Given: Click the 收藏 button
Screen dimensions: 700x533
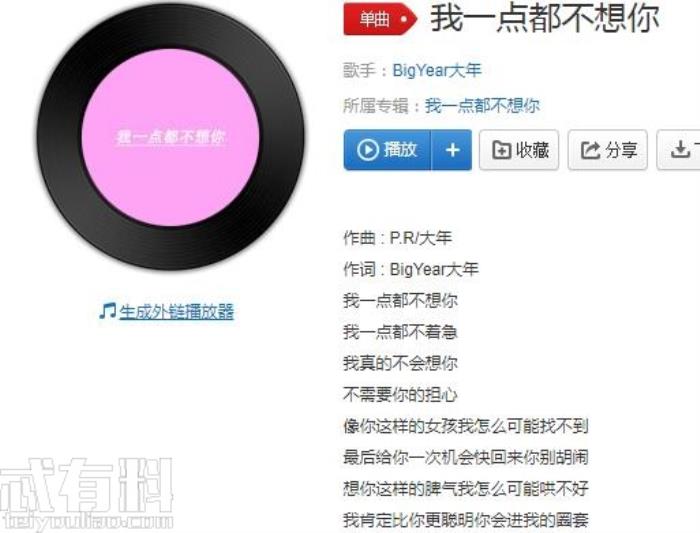Looking at the screenshot, I should pyautogui.click(x=519, y=150).
